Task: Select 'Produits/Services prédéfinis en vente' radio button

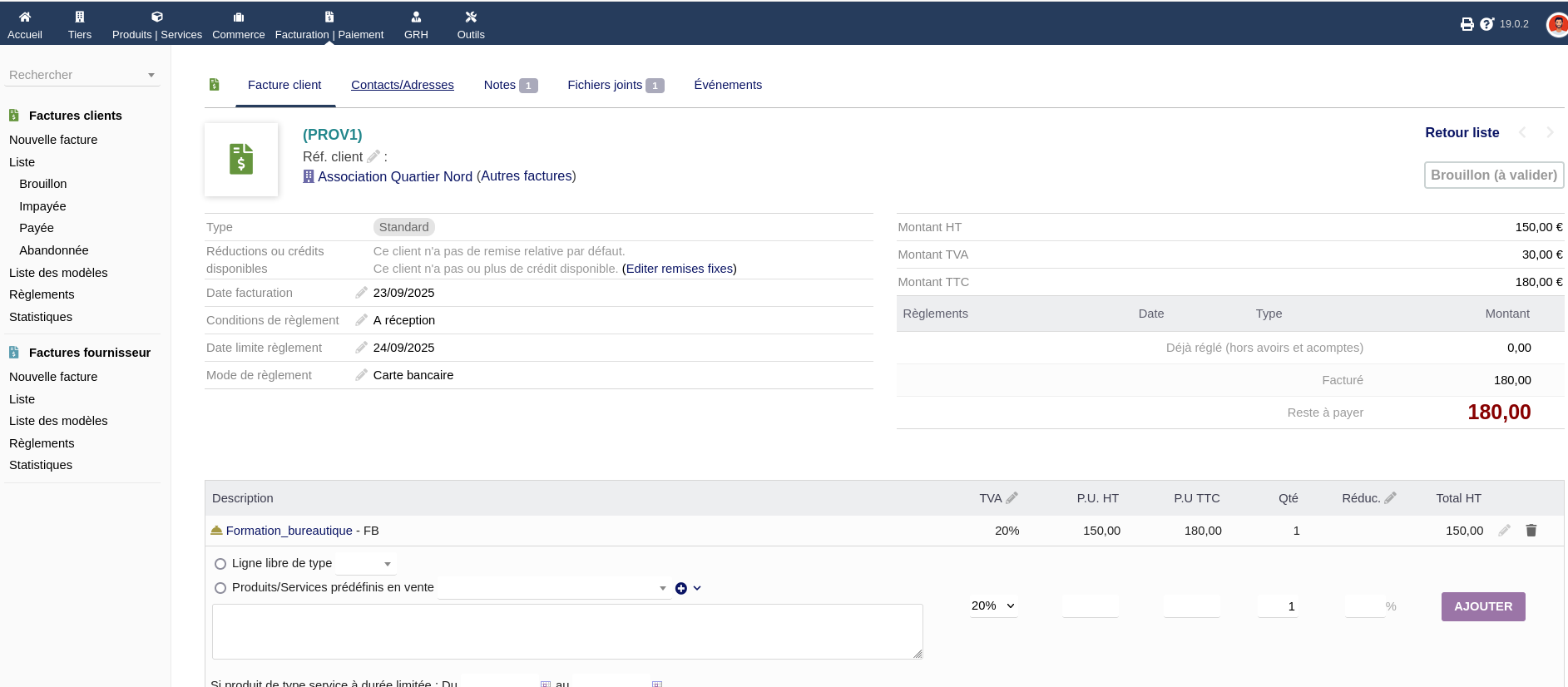Action: tap(220, 588)
